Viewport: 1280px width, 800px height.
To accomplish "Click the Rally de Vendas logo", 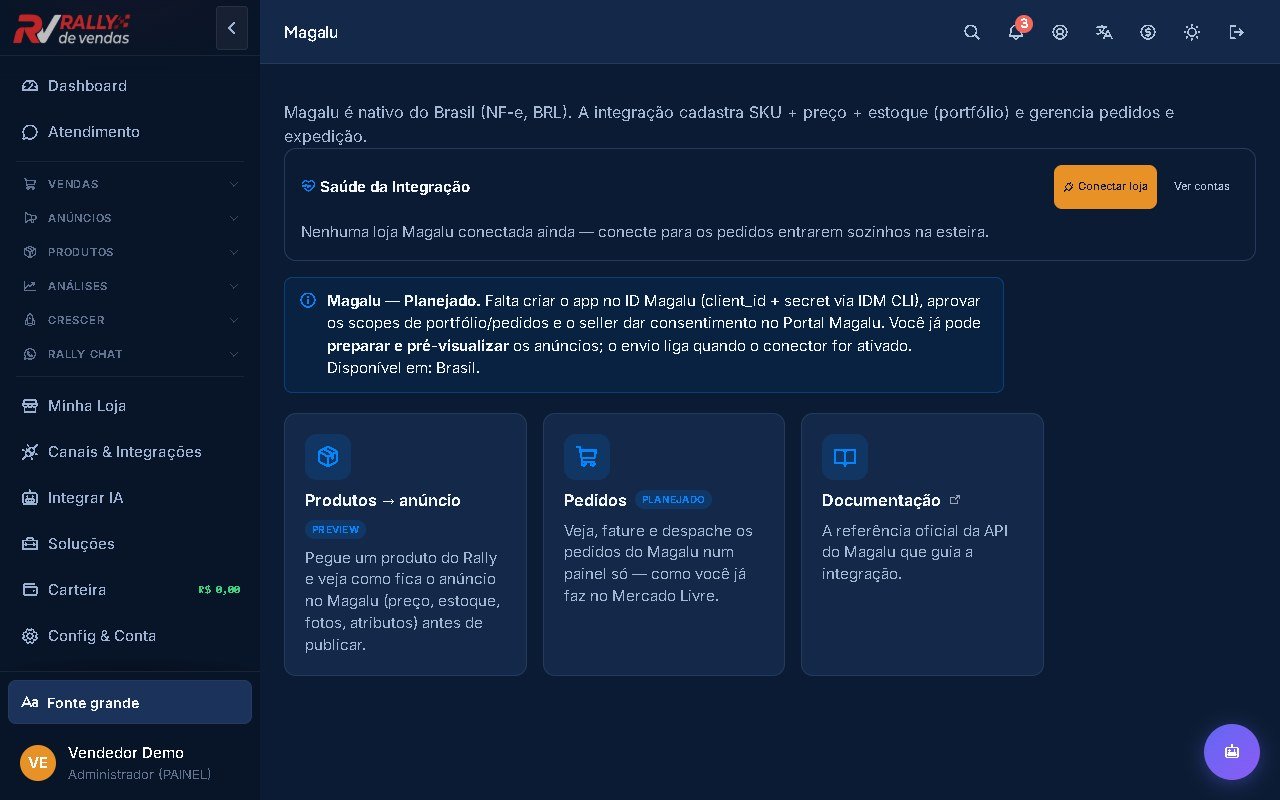I will pos(72,29).
